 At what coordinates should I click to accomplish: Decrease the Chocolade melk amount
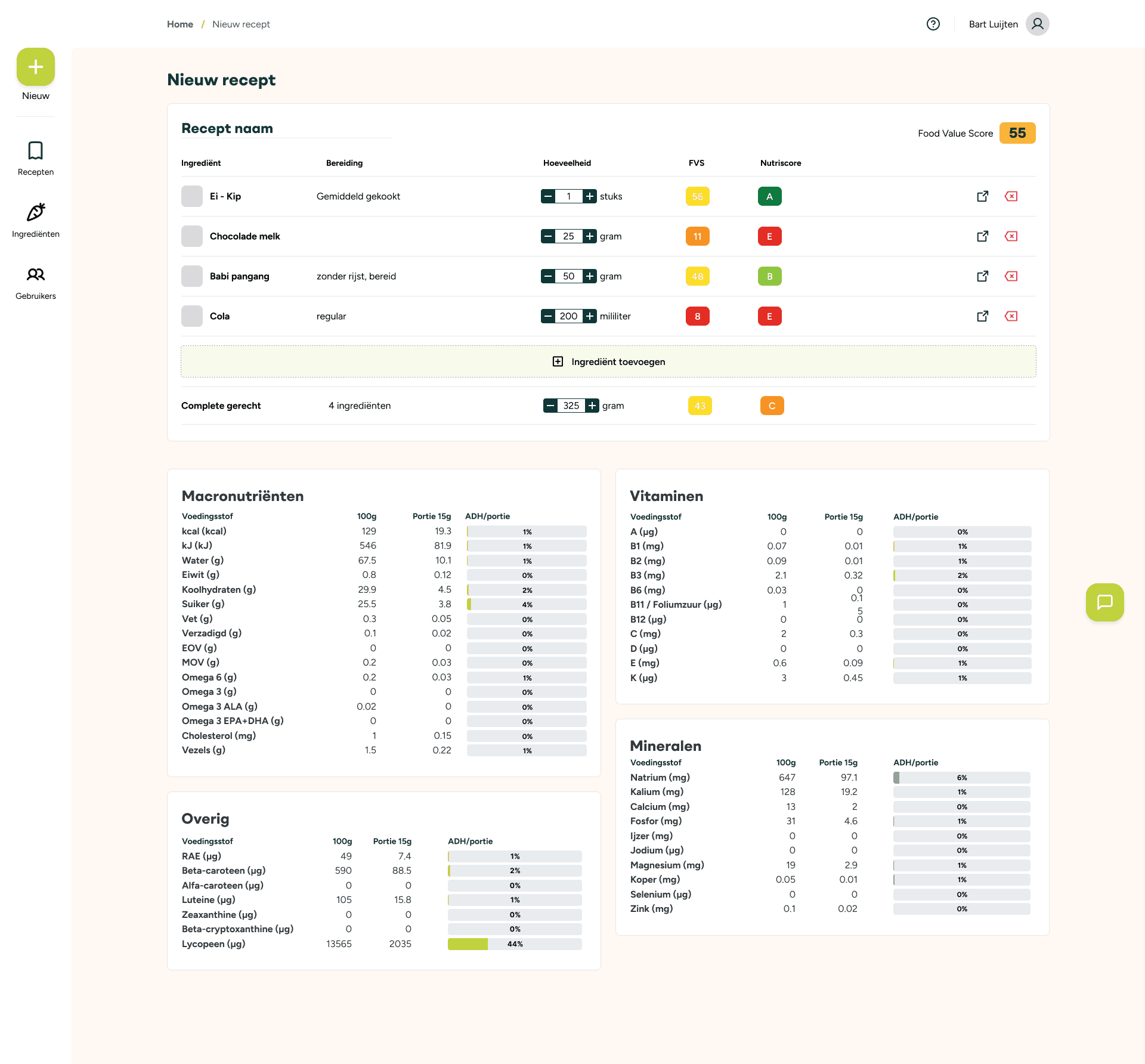pos(548,236)
